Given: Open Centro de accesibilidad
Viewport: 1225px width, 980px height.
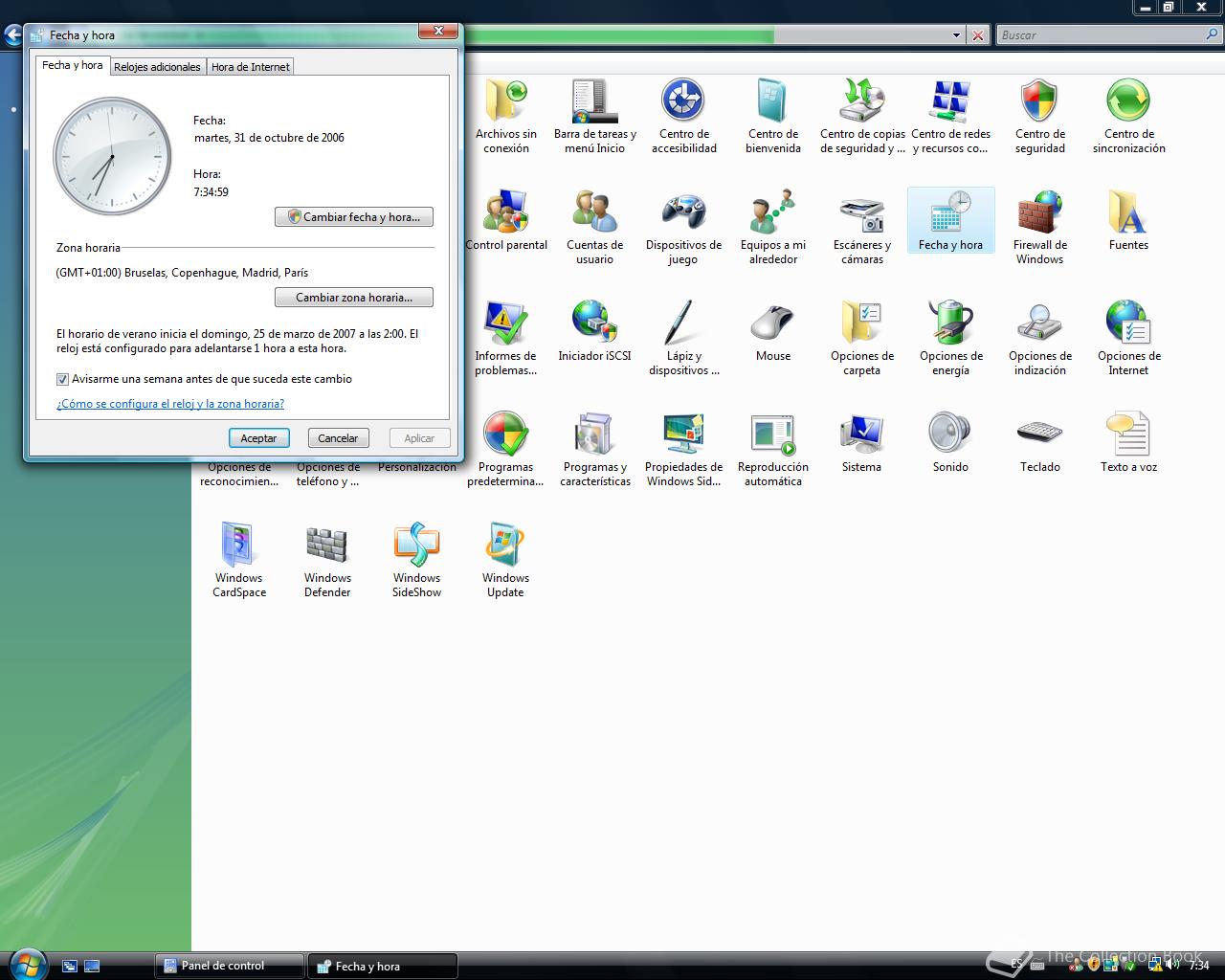Looking at the screenshot, I should [x=683, y=117].
